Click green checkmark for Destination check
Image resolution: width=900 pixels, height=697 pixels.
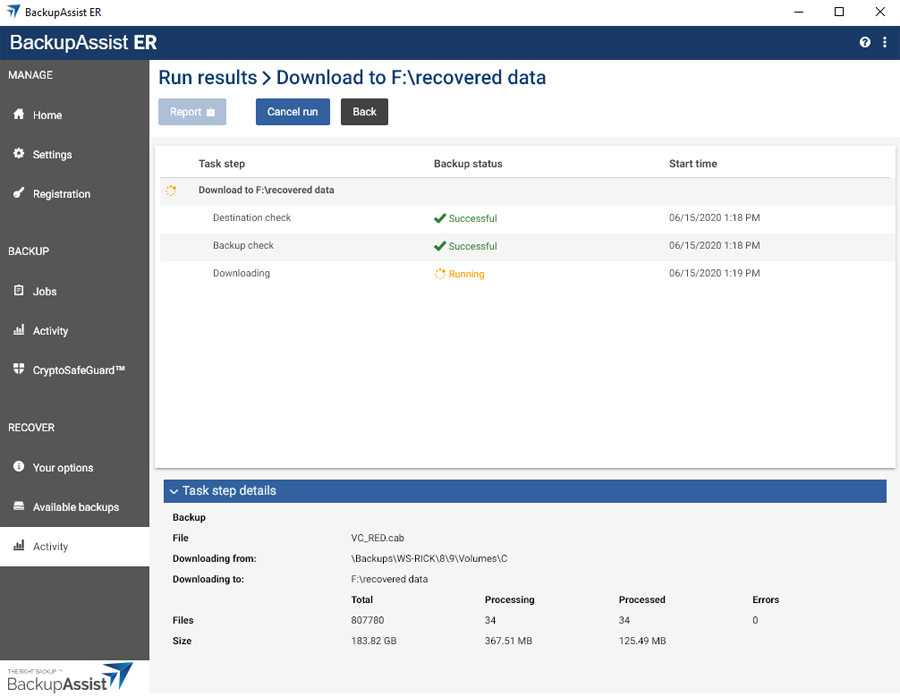point(440,218)
